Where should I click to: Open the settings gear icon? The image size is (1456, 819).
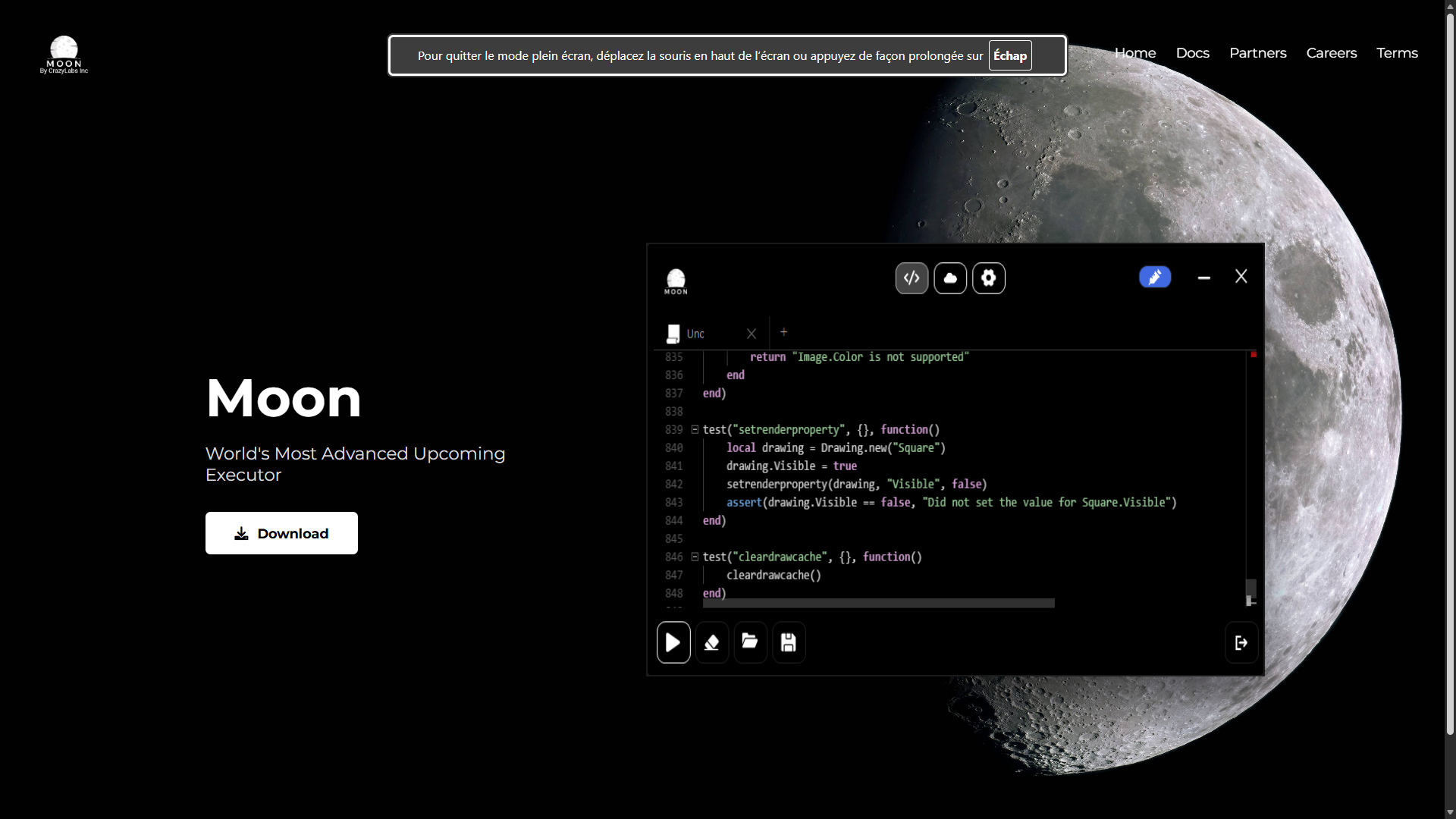click(989, 278)
